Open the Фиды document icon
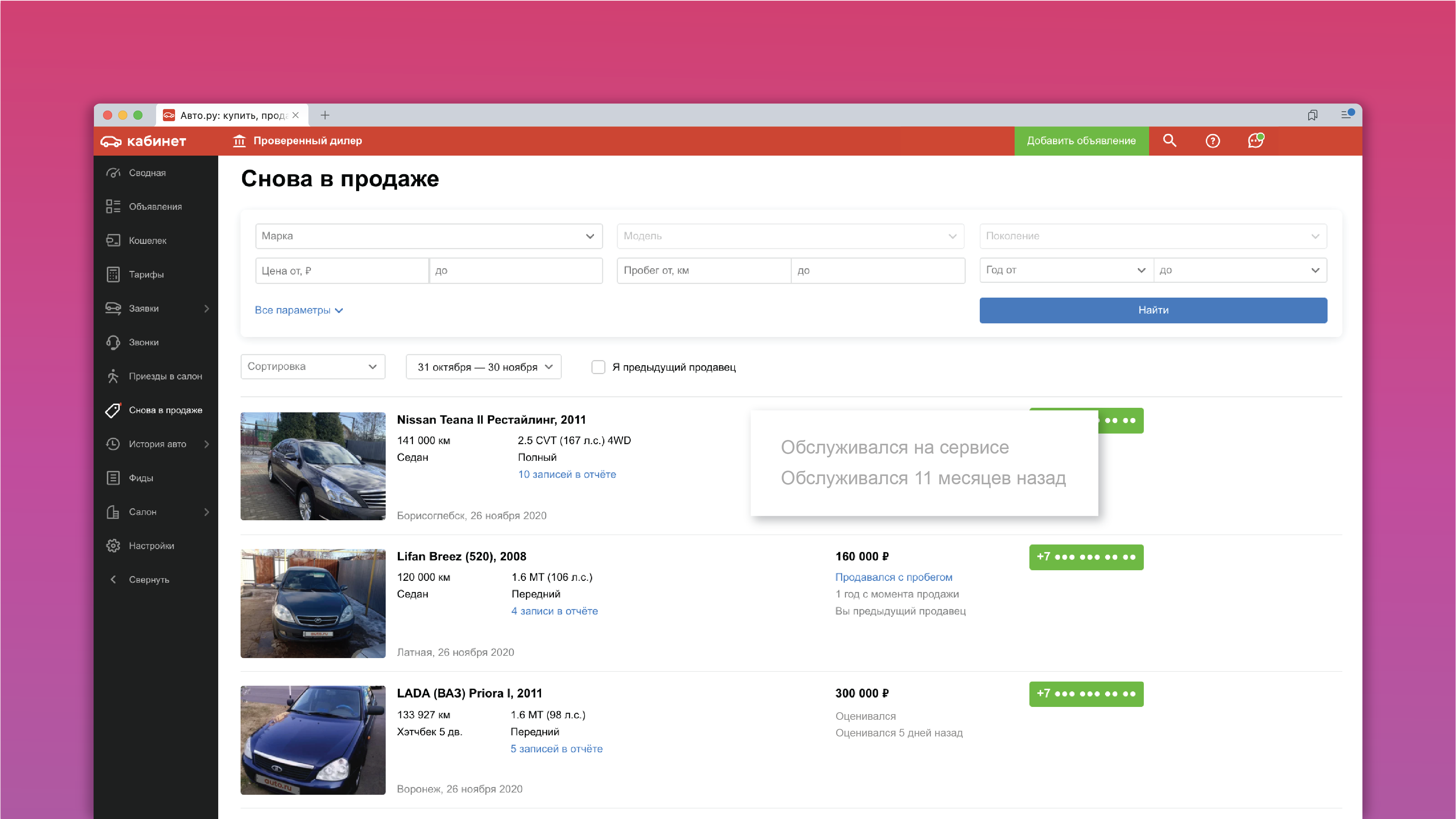1456x819 pixels. tap(113, 478)
